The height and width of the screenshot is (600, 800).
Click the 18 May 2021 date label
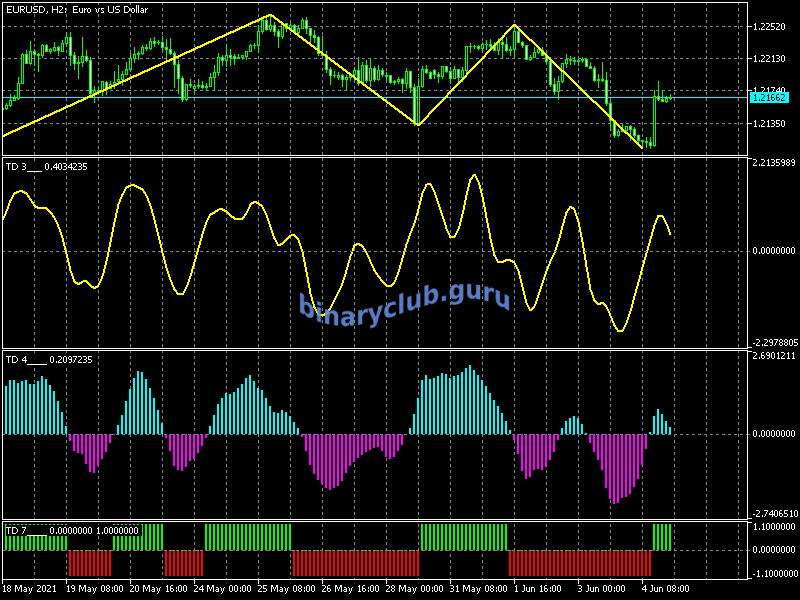(x=30, y=588)
